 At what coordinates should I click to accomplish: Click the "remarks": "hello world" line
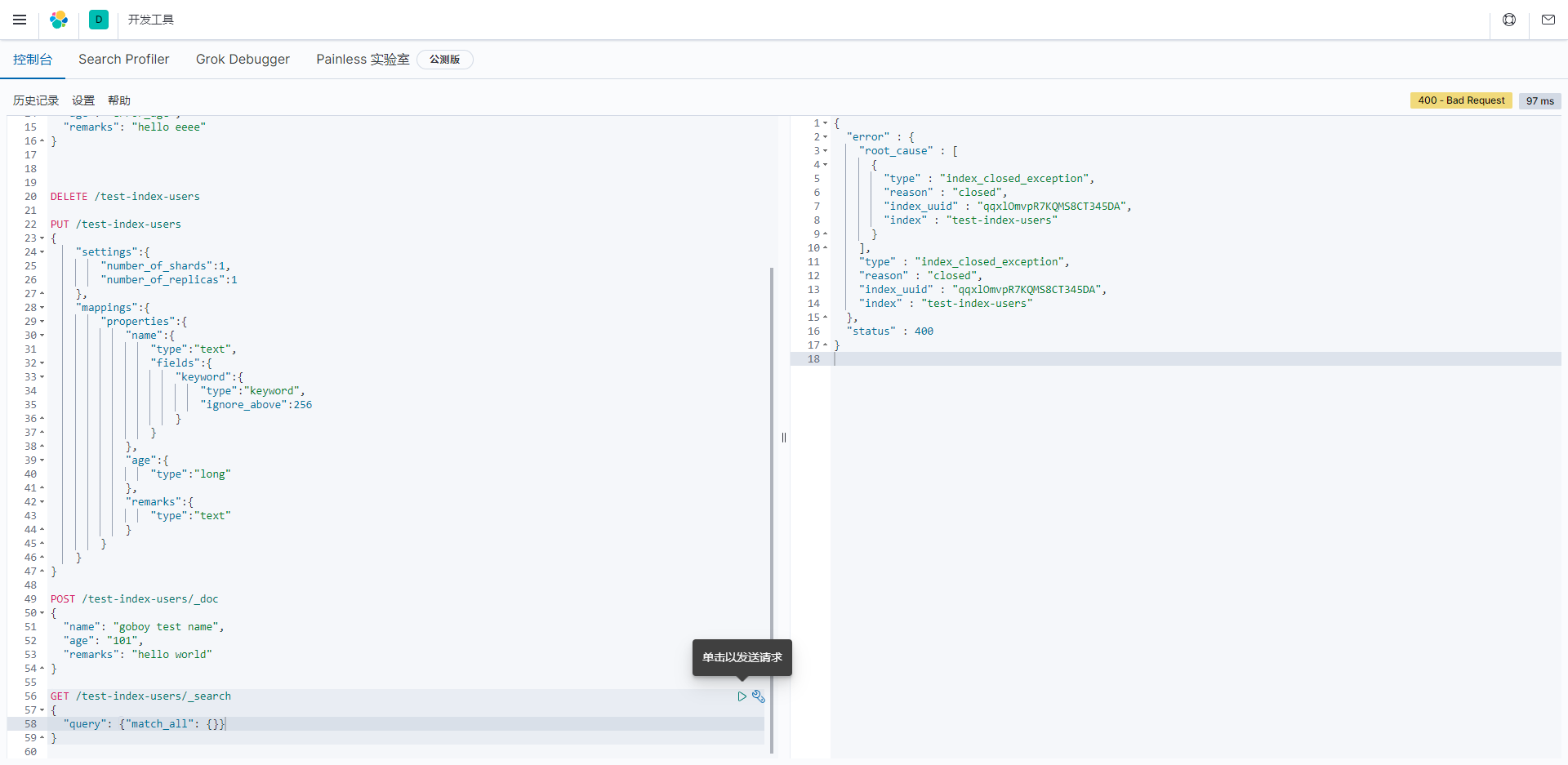tap(138, 655)
